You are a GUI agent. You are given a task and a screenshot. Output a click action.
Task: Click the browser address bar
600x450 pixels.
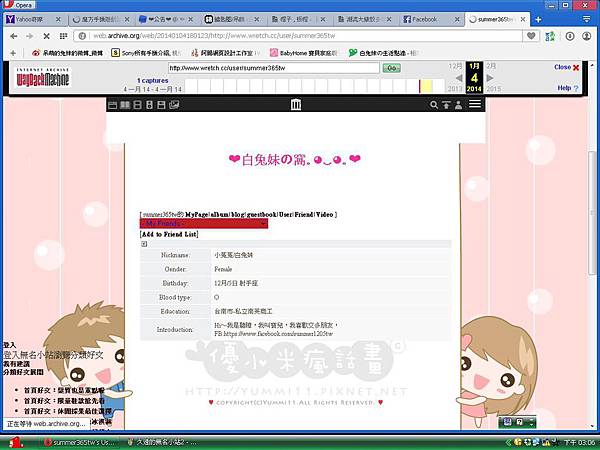pyautogui.click(x=299, y=36)
